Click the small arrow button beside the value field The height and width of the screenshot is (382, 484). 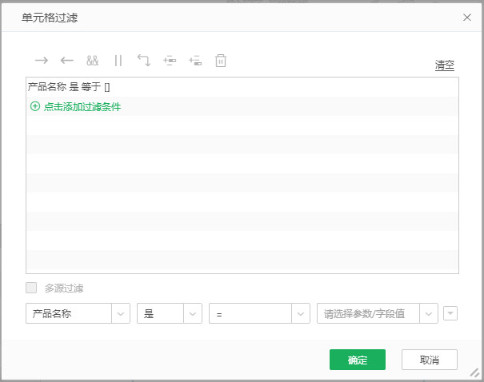point(450,313)
